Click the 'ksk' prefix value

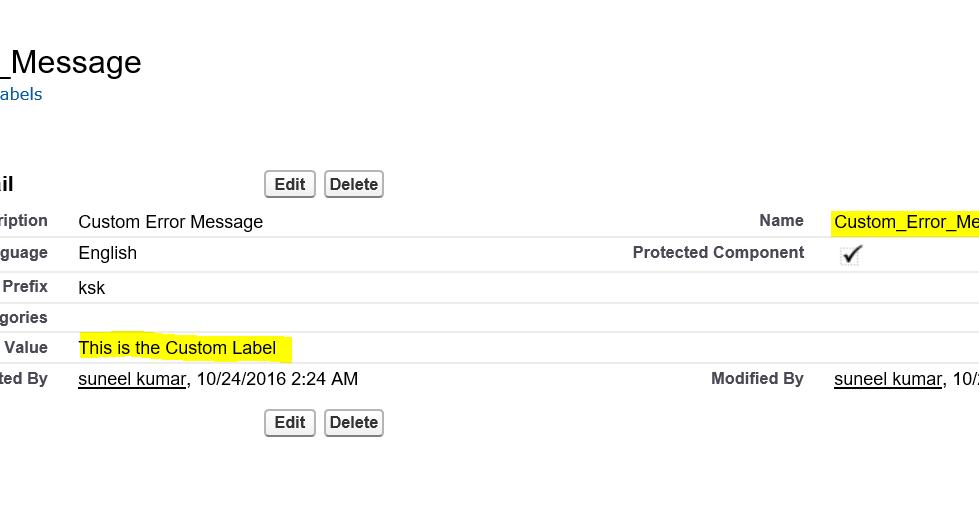click(91, 288)
